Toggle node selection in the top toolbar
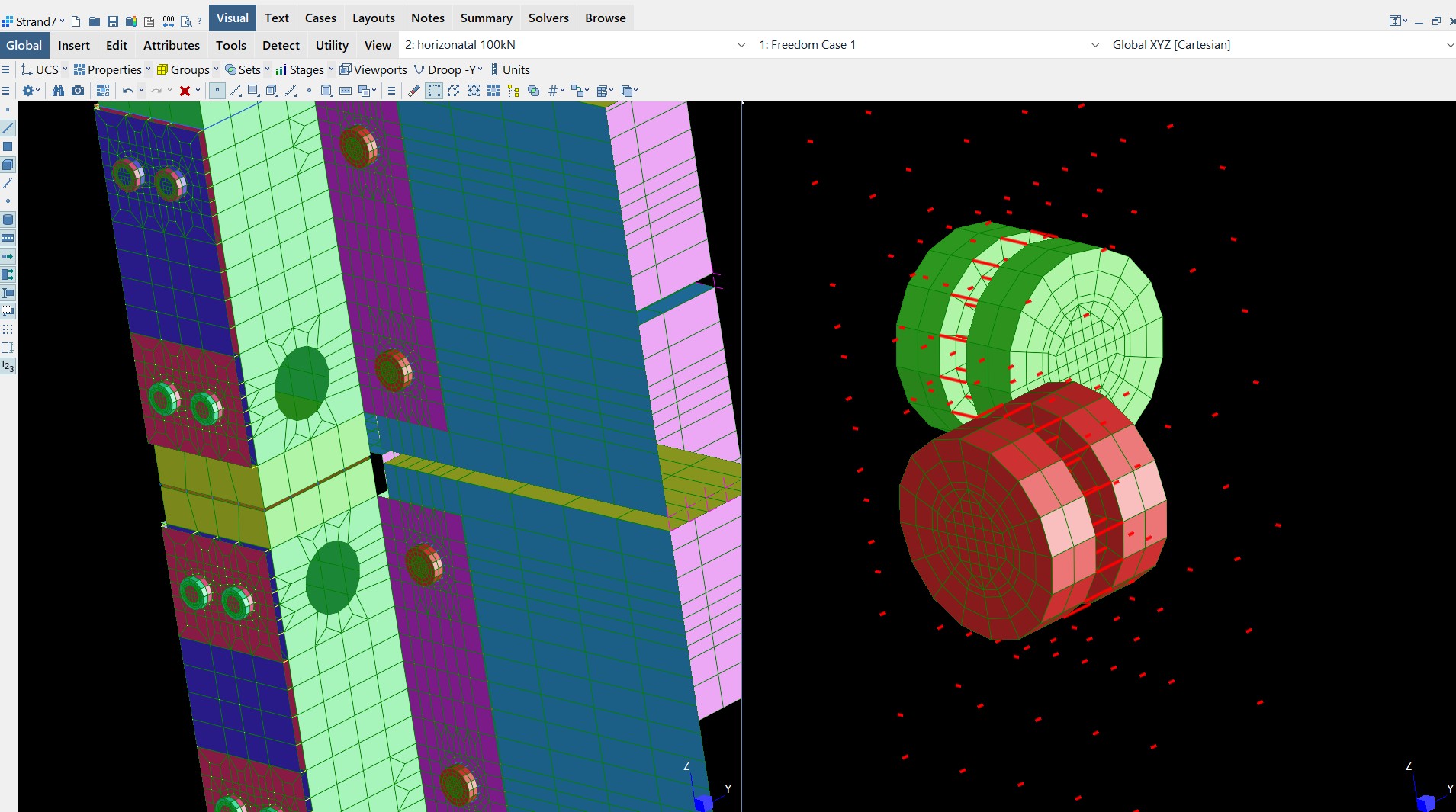Screen dimensions: 1456x812 [217, 91]
